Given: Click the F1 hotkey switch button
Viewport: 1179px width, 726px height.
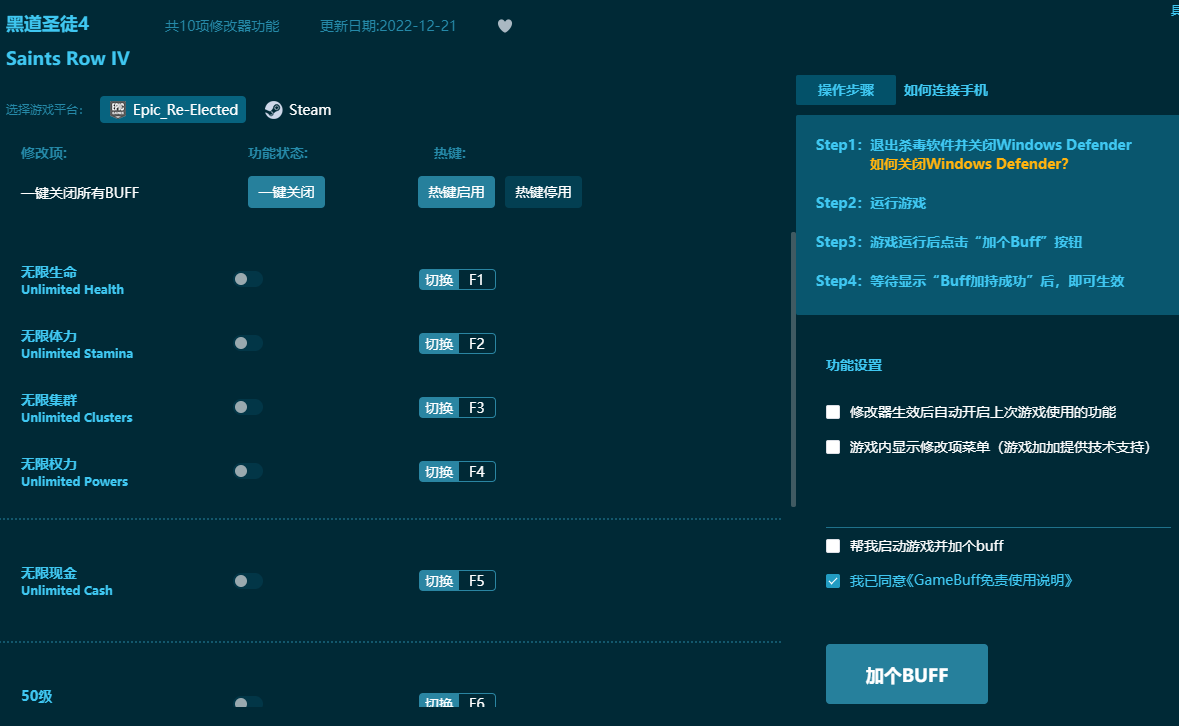Looking at the screenshot, I should [x=439, y=280].
